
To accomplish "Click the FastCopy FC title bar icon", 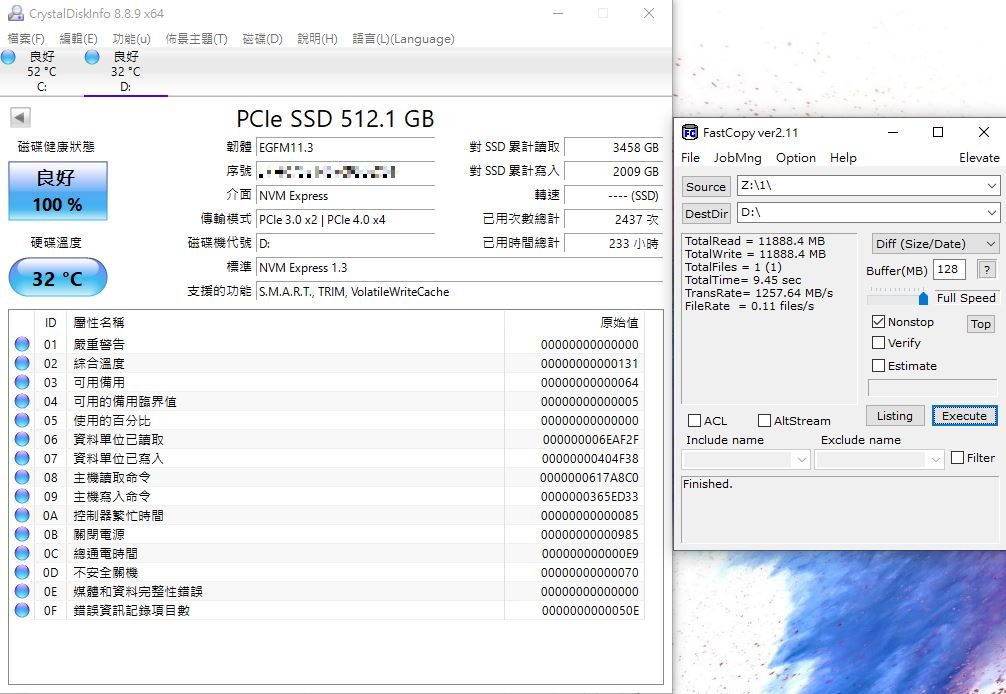I will tap(690, 133).
